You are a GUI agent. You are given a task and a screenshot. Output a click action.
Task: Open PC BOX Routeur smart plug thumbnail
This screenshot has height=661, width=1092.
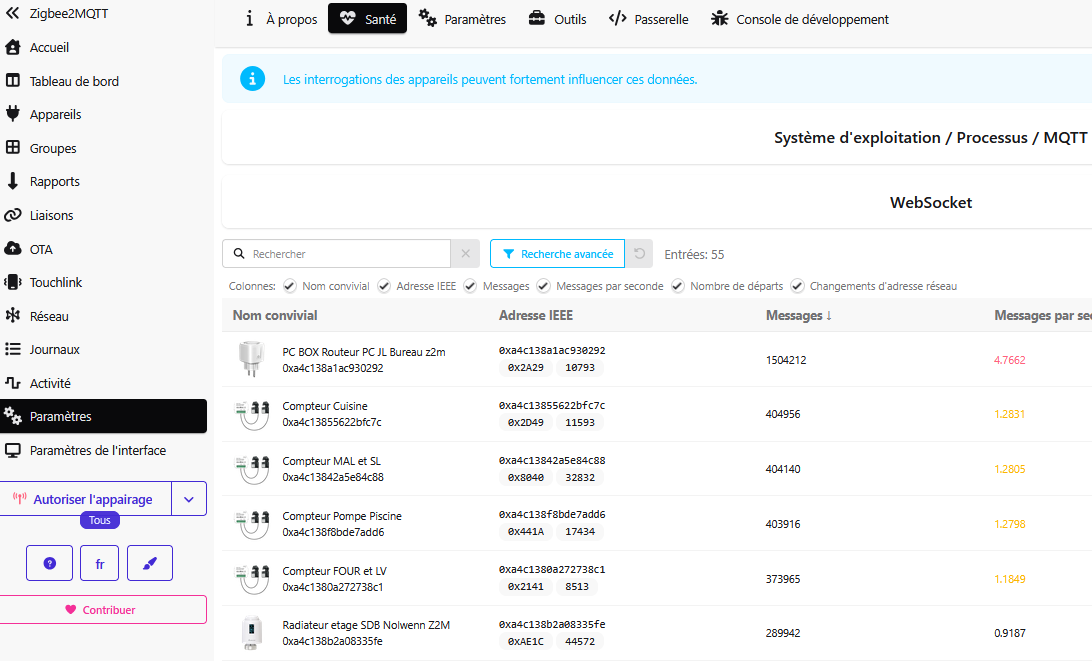click(x=251, y=359)
